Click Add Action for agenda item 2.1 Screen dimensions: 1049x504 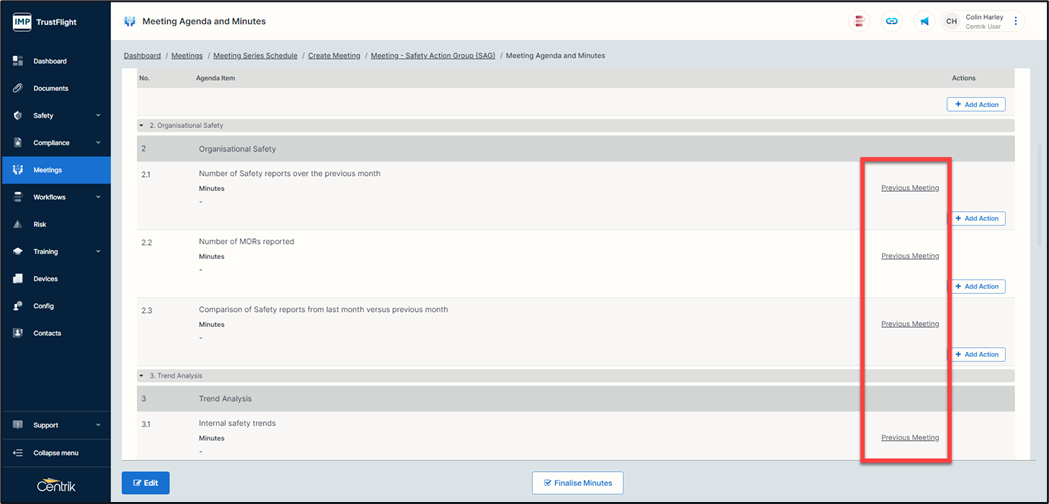[976, 218]
